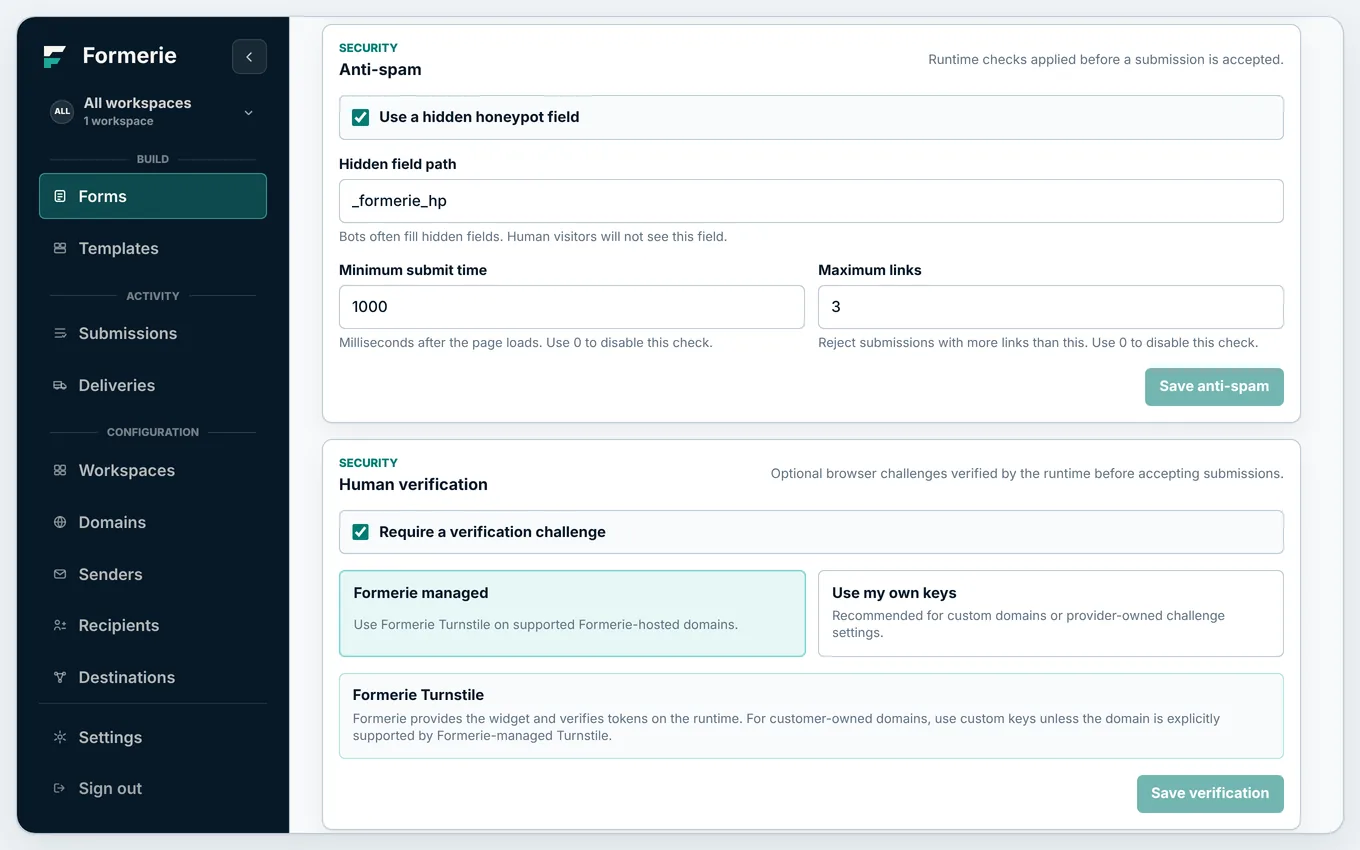The width and height of the screenshot is (1360, 850).
Task: Click the Settings gear icon
Action: [x=60, y=737]
